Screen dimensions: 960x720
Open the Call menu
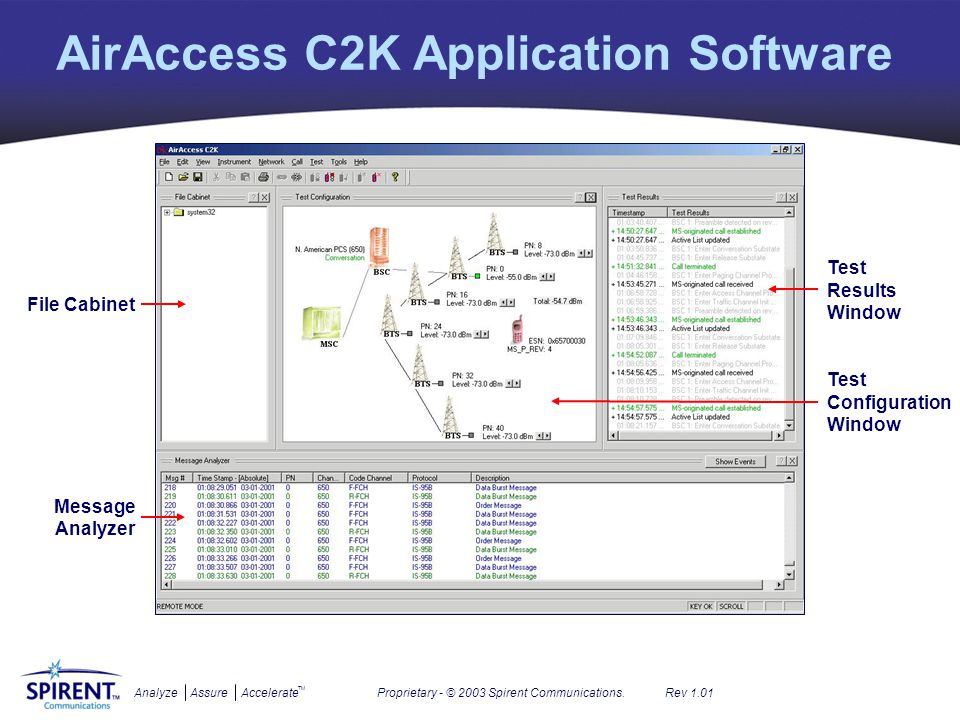[297, 162]
